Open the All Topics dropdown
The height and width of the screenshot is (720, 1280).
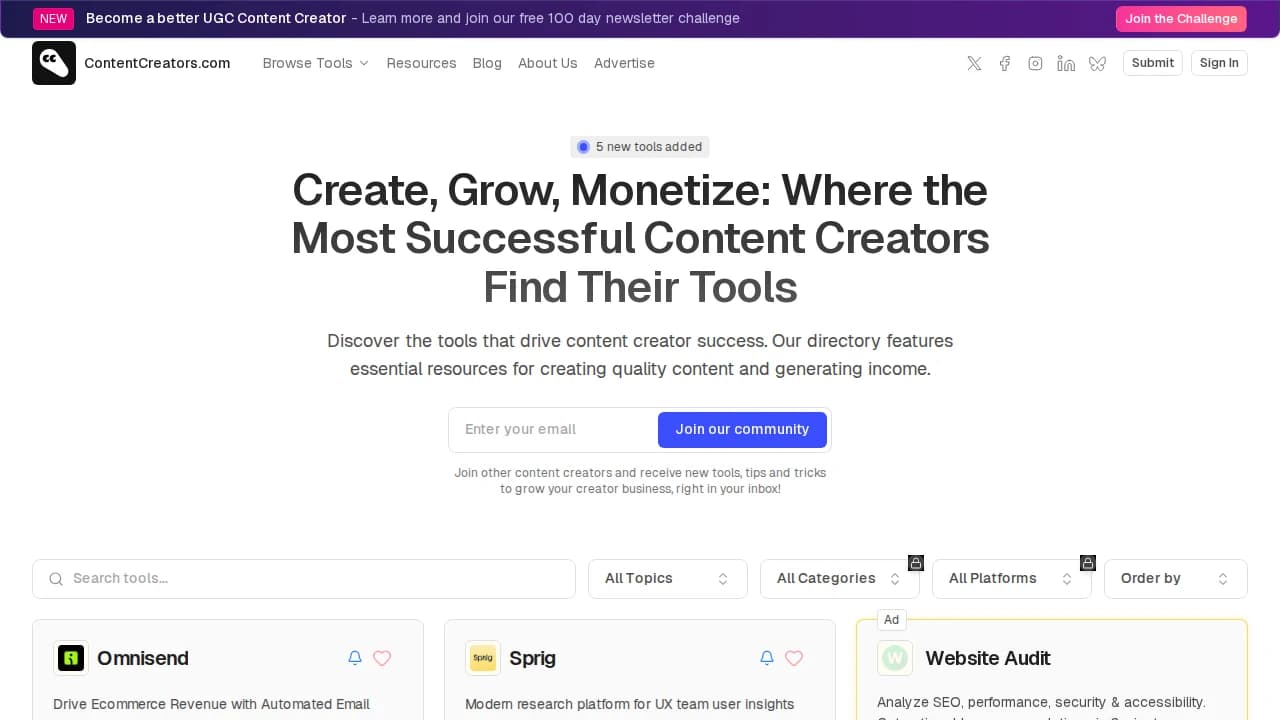(667, 578)
